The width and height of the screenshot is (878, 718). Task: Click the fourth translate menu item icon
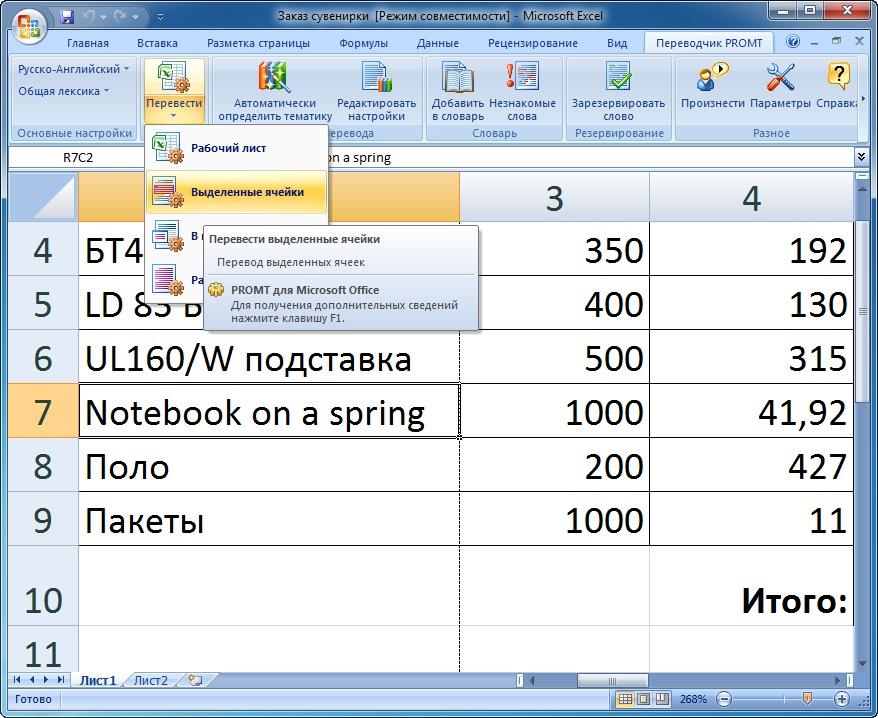pyautogui.click(x=167, y=279)
